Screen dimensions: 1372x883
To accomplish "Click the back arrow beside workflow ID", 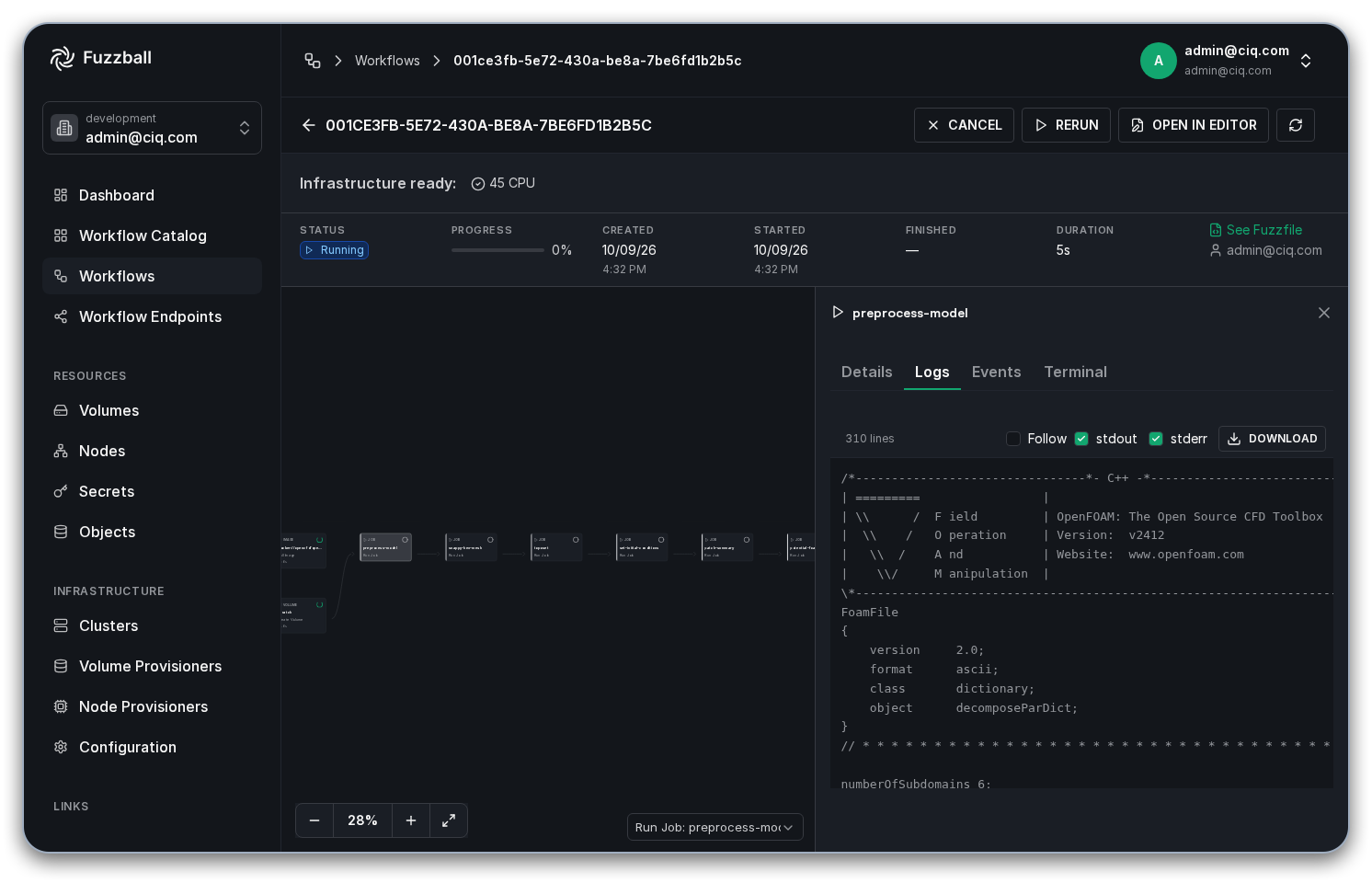I will 309,125.
